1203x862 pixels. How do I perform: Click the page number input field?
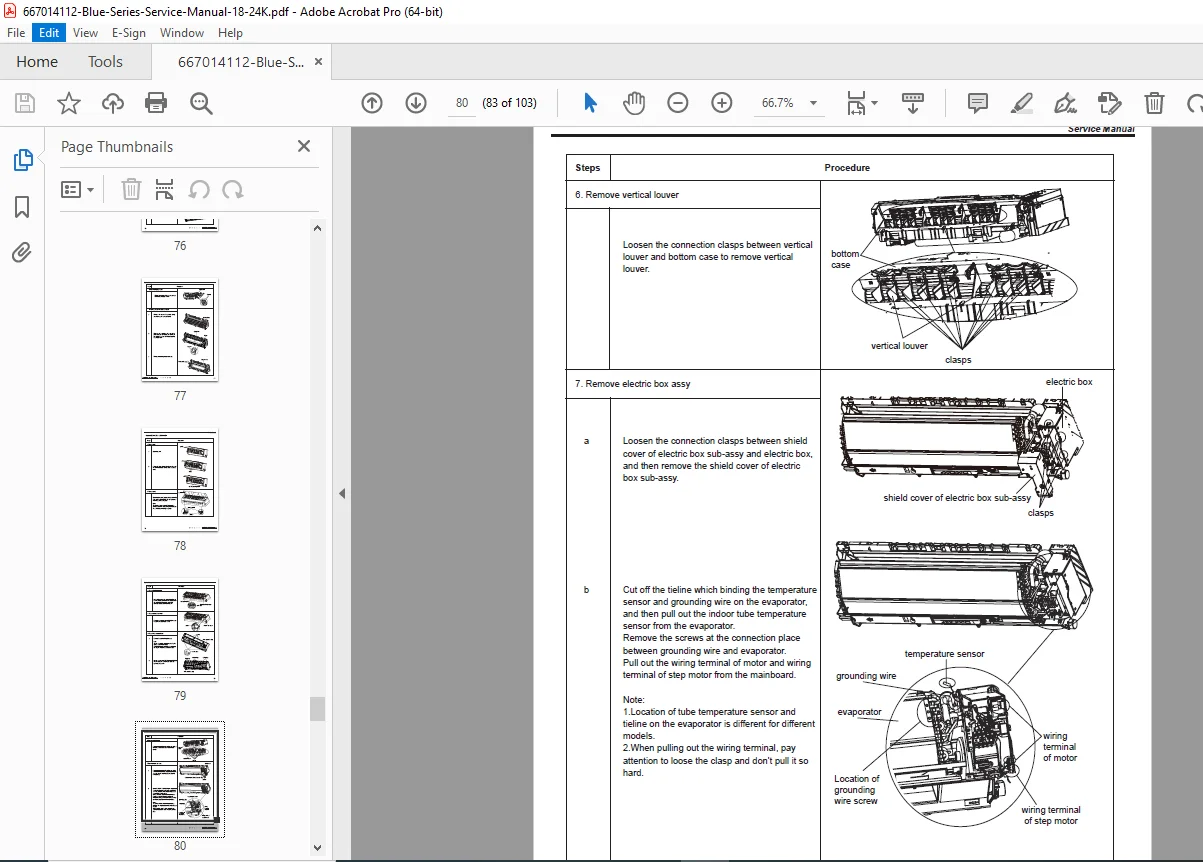pos(461,103)
